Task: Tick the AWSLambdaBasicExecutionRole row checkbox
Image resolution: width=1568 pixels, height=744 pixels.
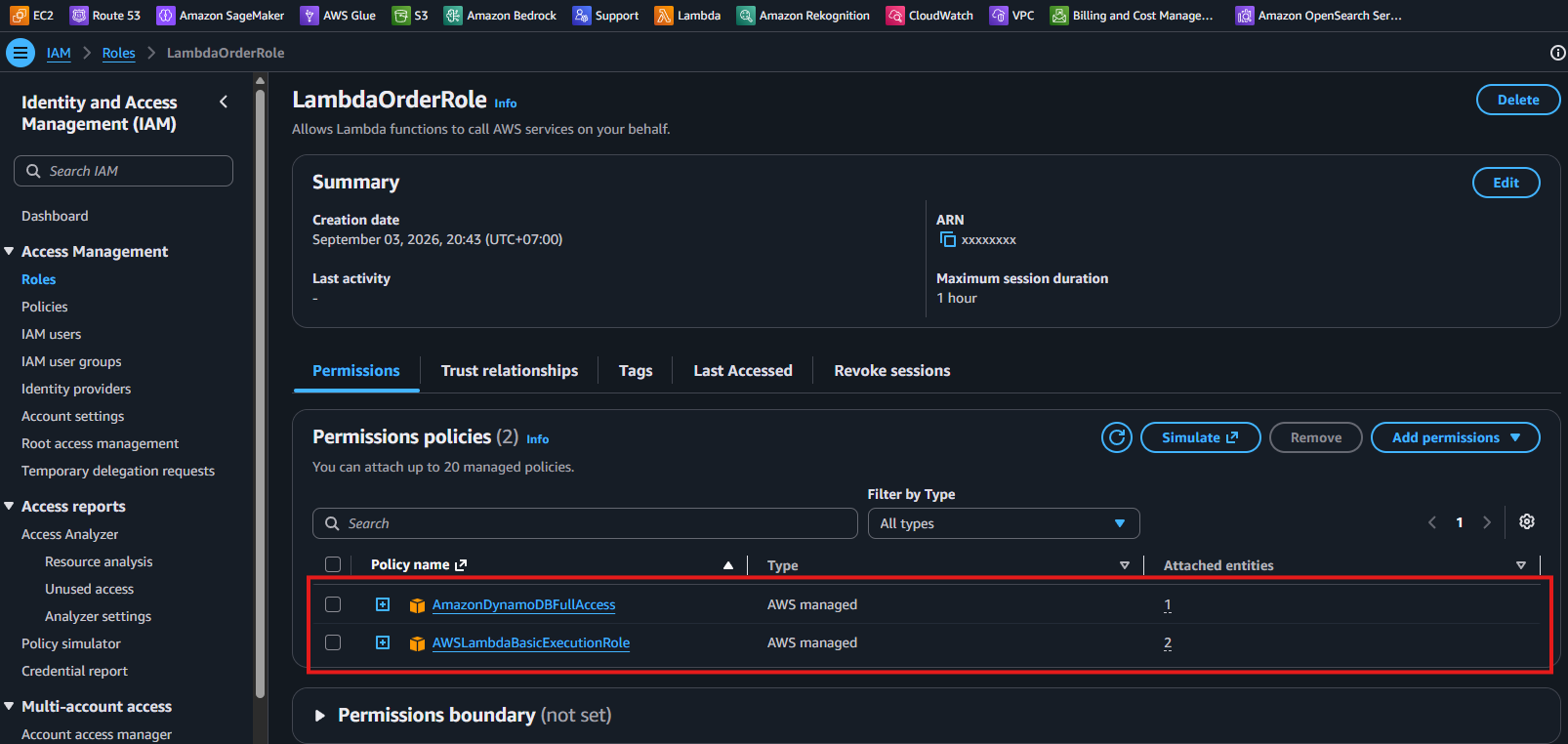Action: point(333,642)
